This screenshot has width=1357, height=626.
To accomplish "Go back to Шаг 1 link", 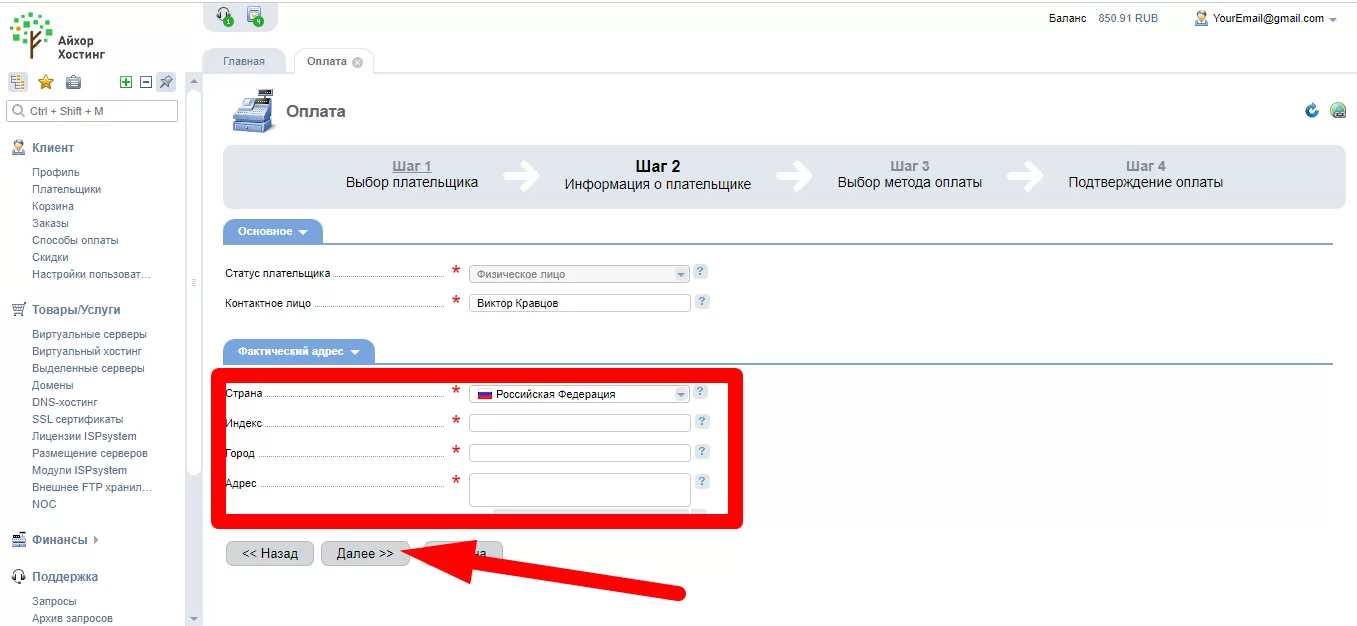I will point(412,166).
